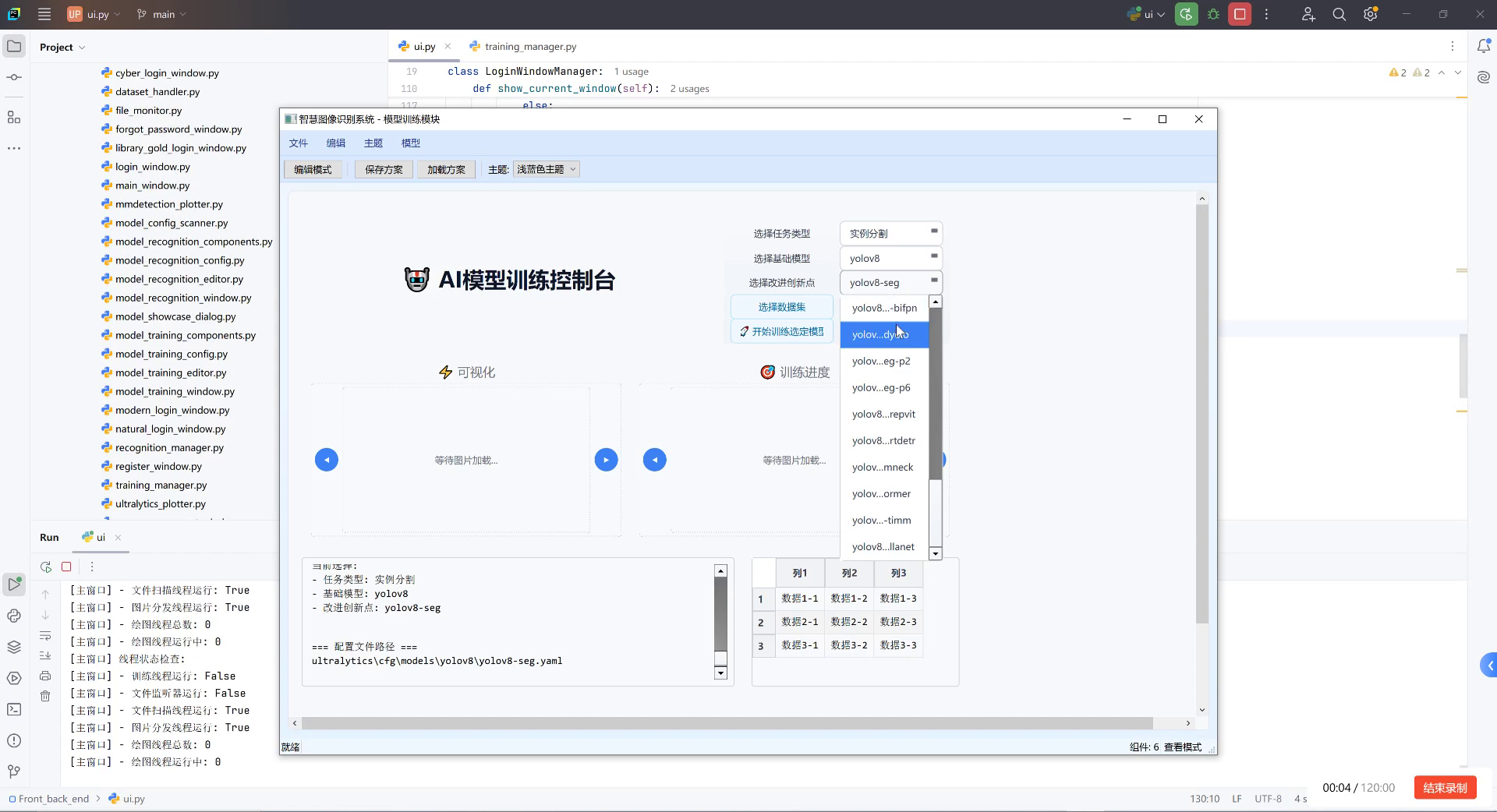
Task: Click the Project tool window folder icon
Action: pyautogui.click(x=14, y=47)
